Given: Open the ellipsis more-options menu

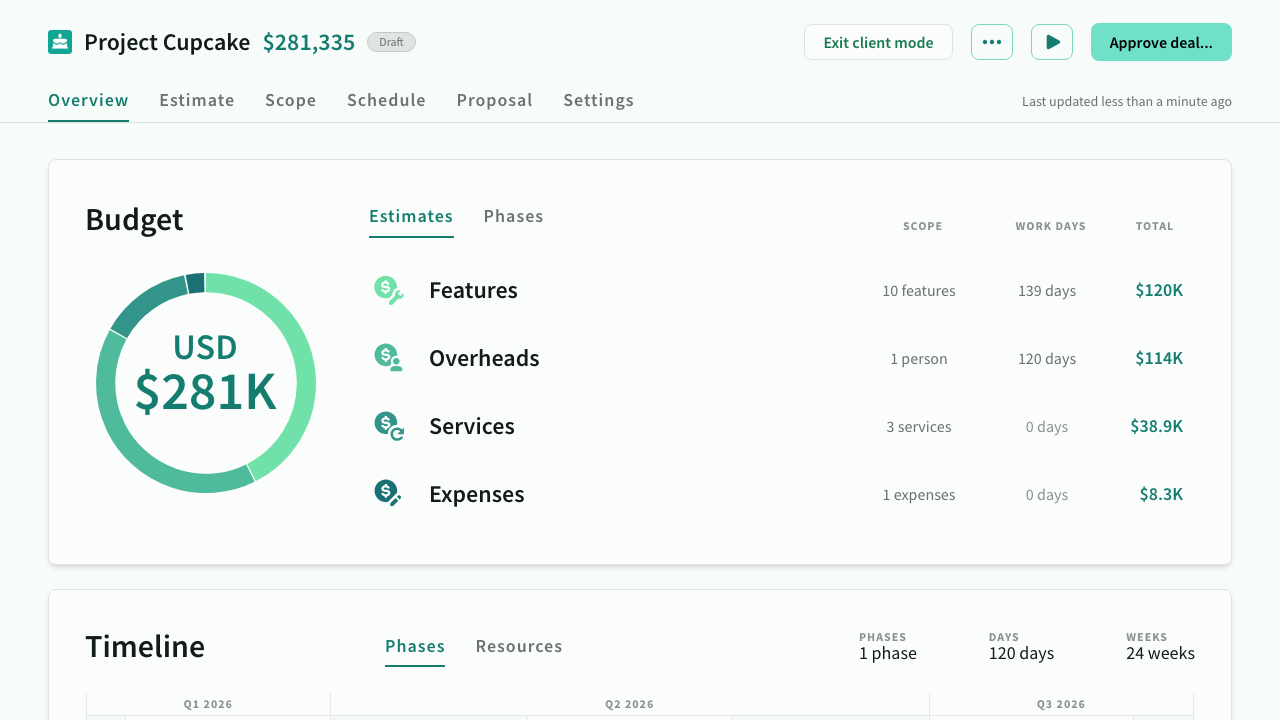Looking at the screenshot, I should [992, 42].
